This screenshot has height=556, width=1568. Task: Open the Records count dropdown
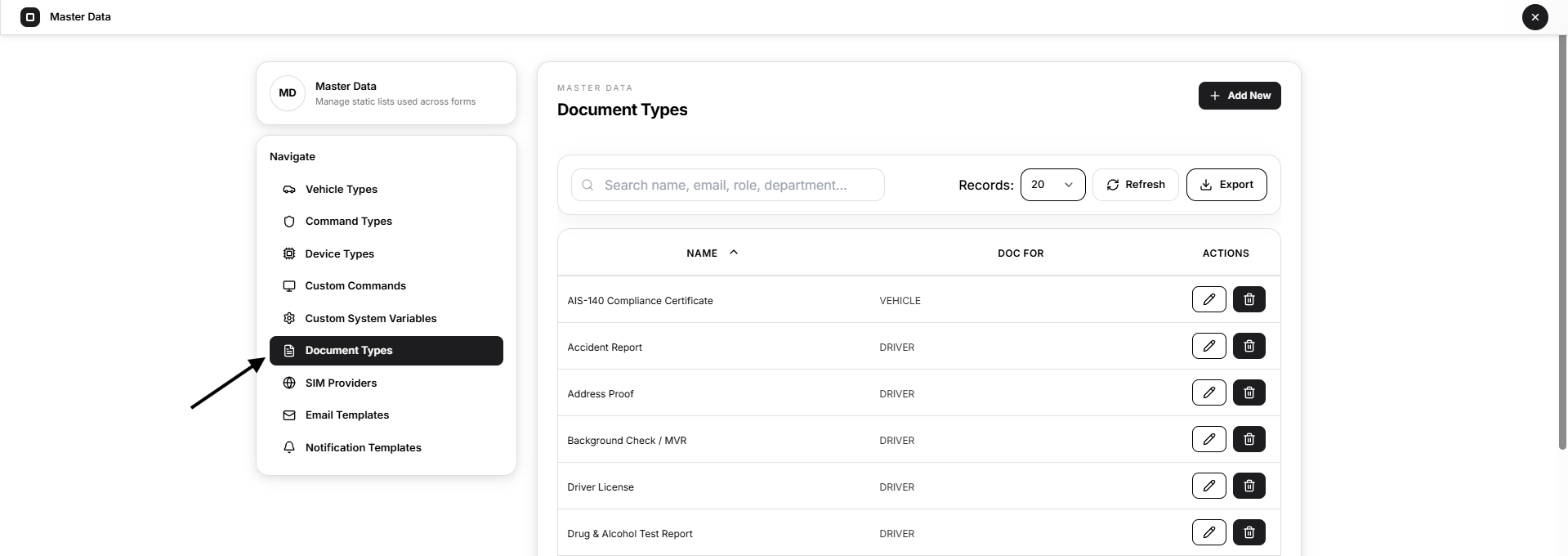(1052, 185)
